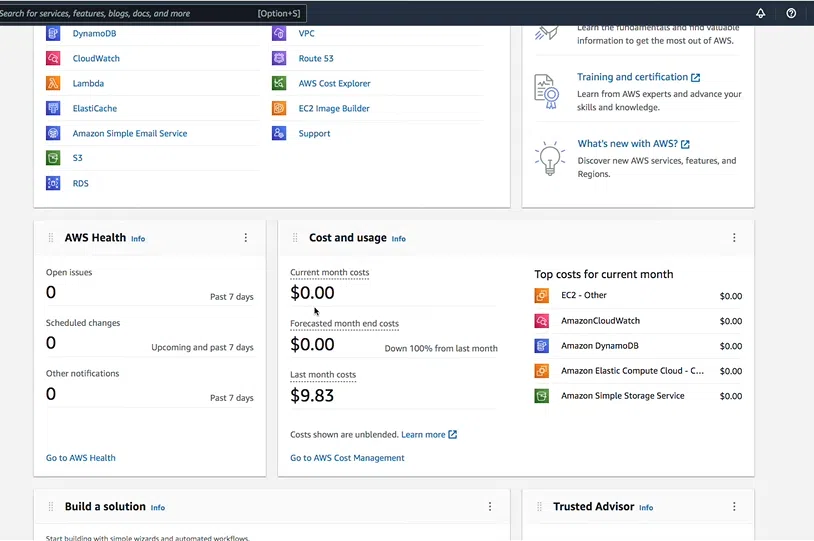Click the external link icon beside Learn more
814x541 pixels.
pyautogui.click(x=453, y=435)
